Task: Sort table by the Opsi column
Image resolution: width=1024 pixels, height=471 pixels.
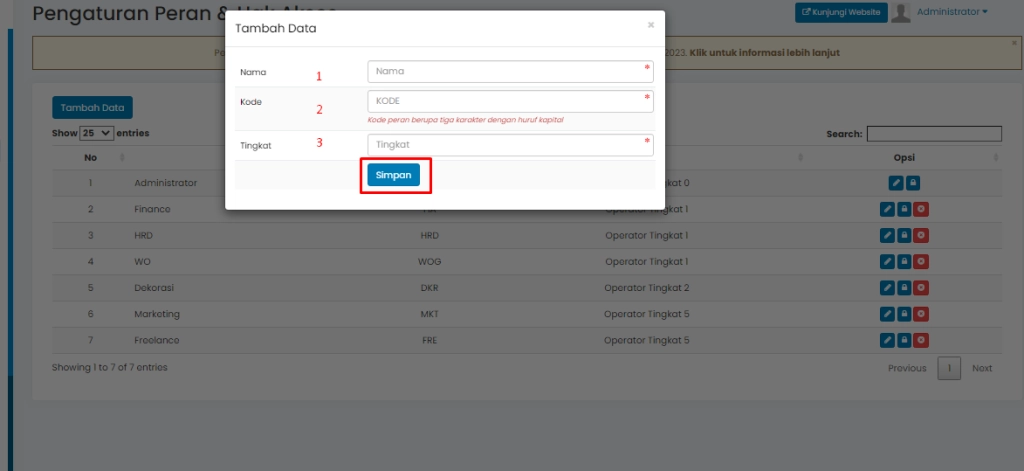Action: click(x=904, y=157)
